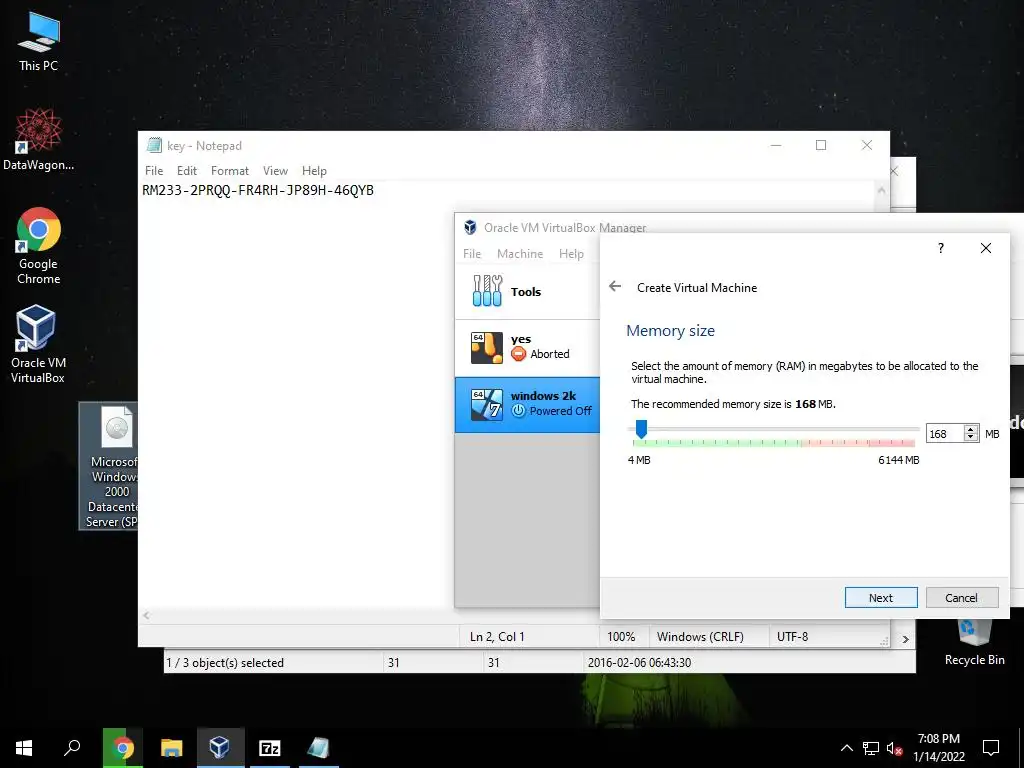Show hidden system tray icons
Image resolution: width=1024 pixels, height=768 pixels.
[846, 748]
